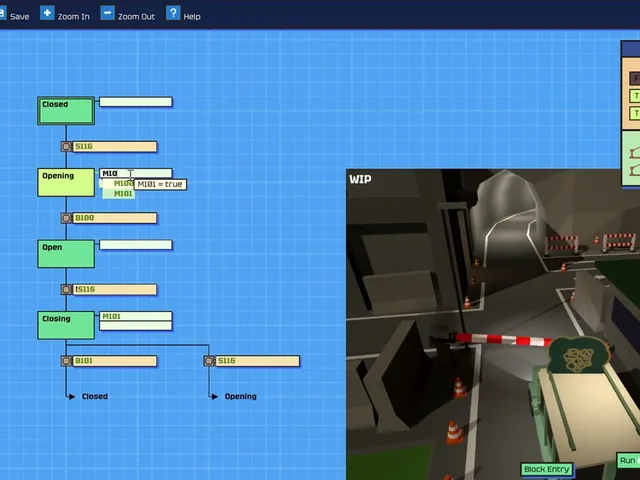Select the Open step block
The width and height of the screenshot is (640, 480).
[66, 254]
